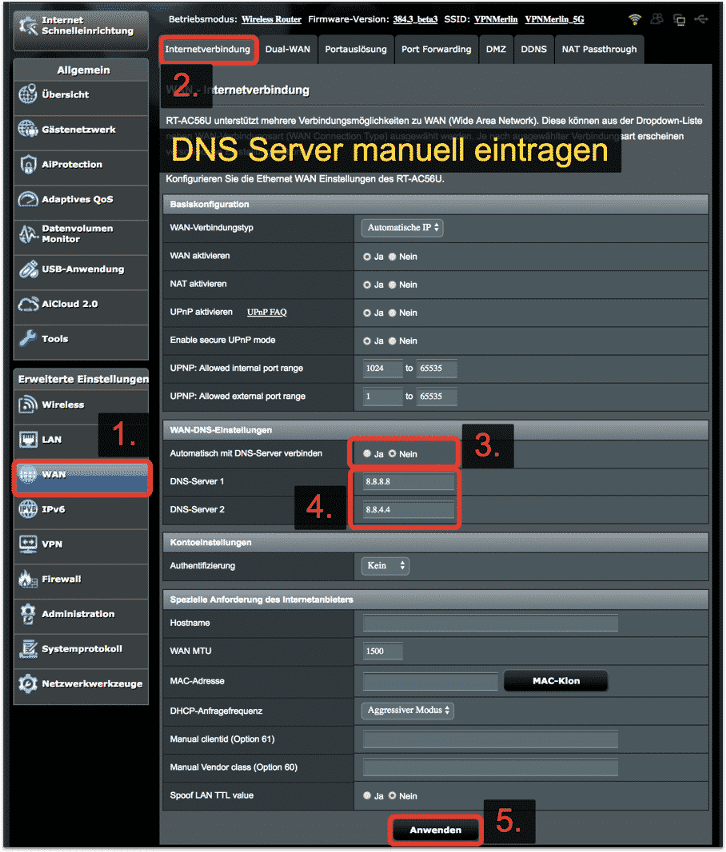Open LAN settings icon
Image resolution: width=726 pixels, height=852 pixels.
pos(28,439)
